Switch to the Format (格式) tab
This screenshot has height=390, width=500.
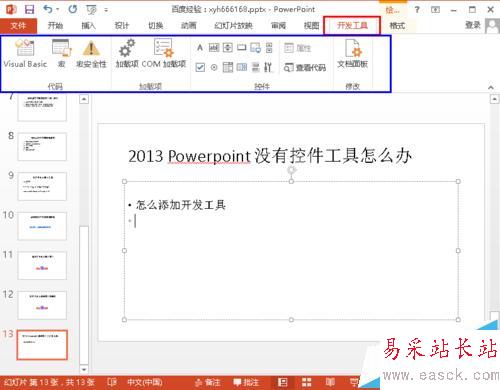click(397, 26)
